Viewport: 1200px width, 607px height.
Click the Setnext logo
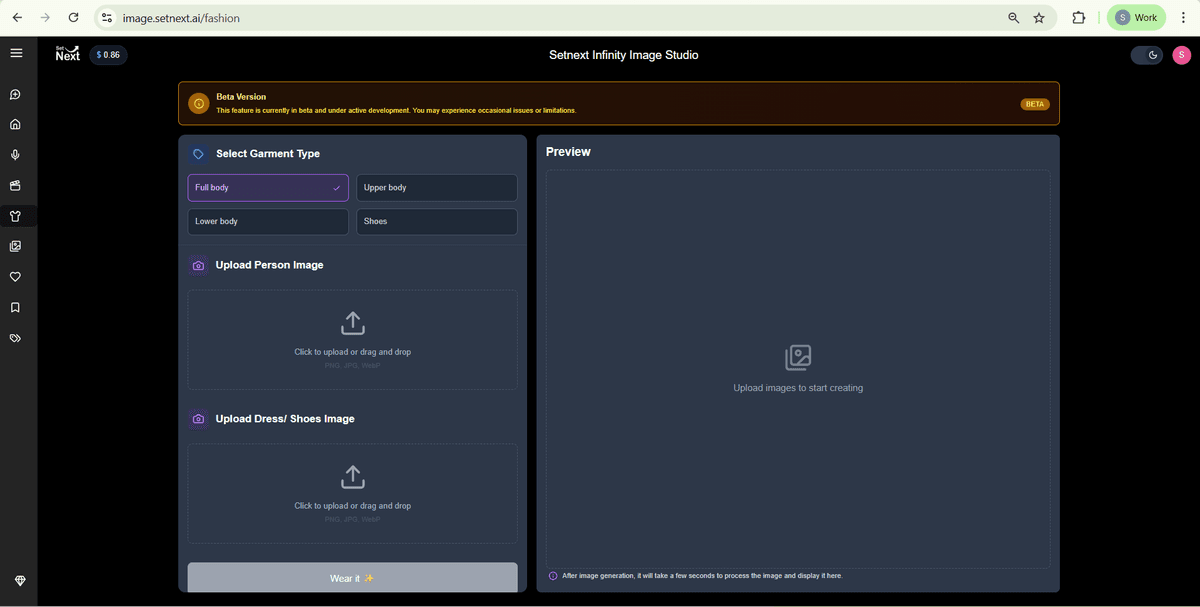coord(68,54)
